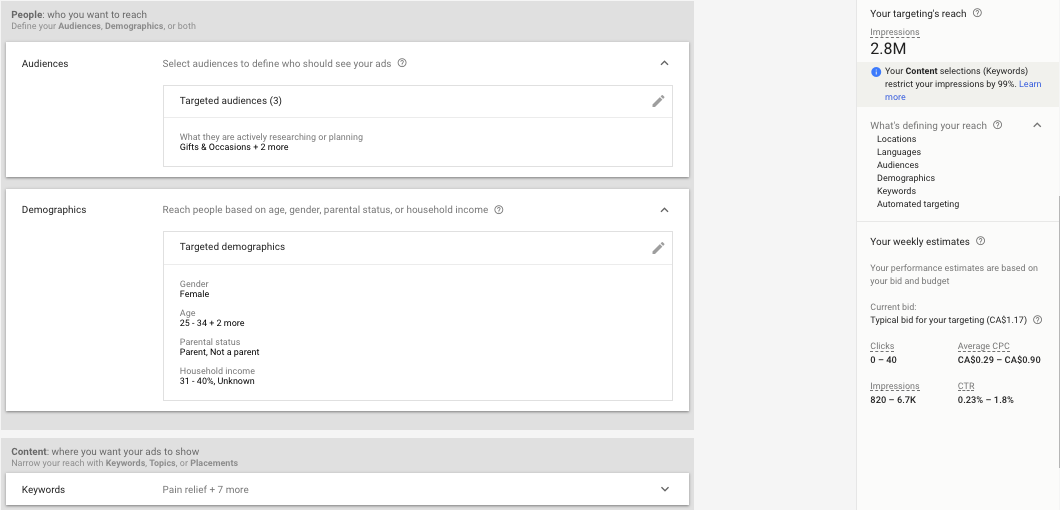
Task: Click the CTR estimate label
Action: 965,386
